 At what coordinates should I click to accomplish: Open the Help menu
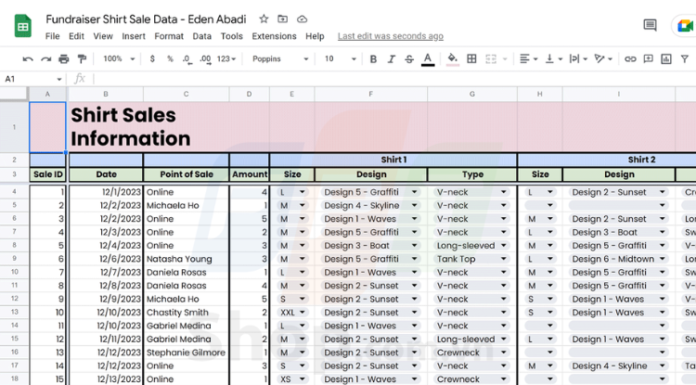[x=315, y=36]
